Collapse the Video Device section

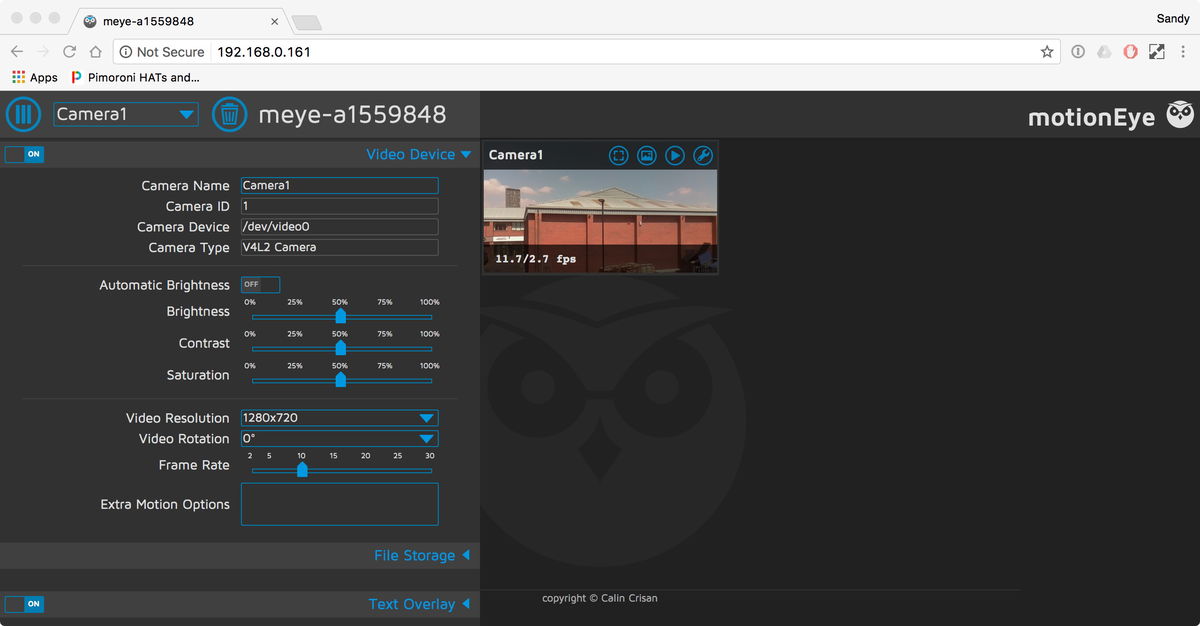418,154
